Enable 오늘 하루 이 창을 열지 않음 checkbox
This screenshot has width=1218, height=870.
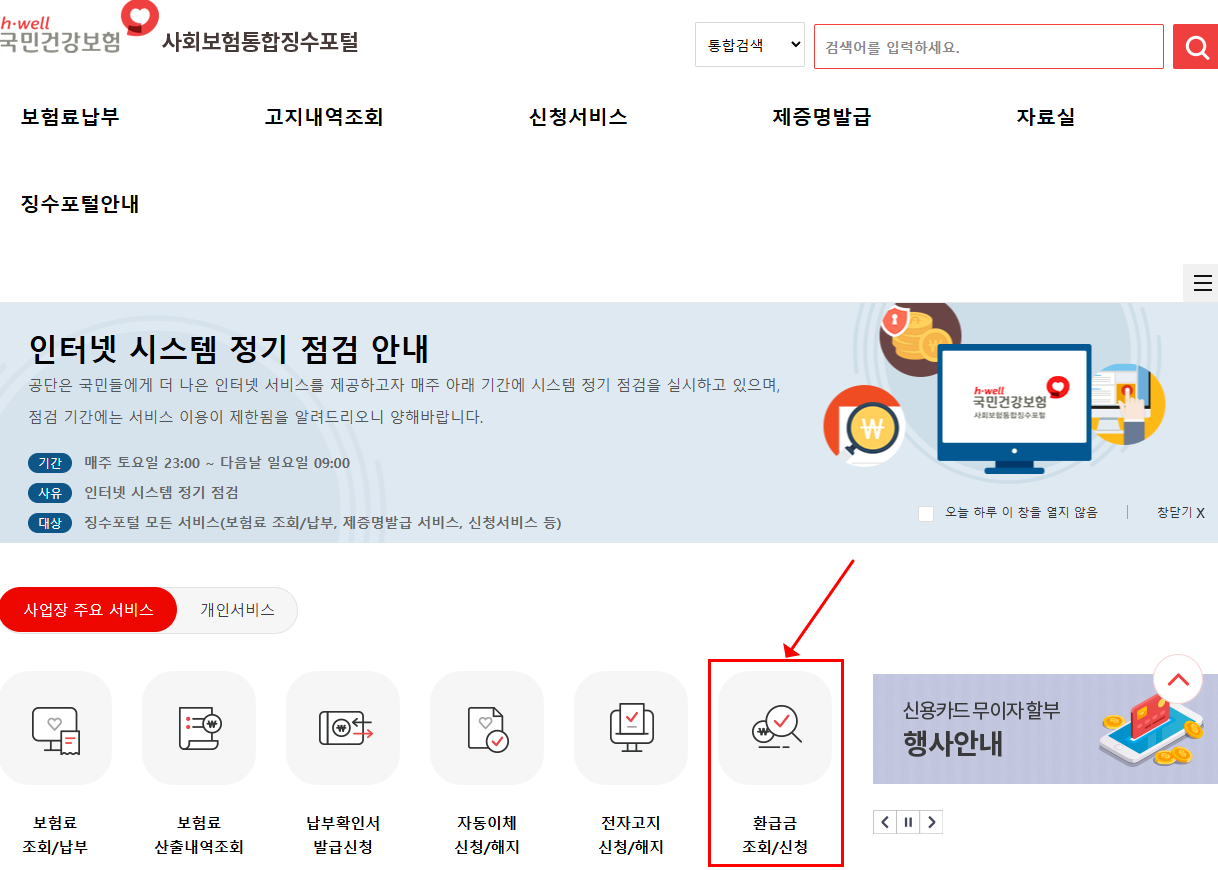[925, 511]
